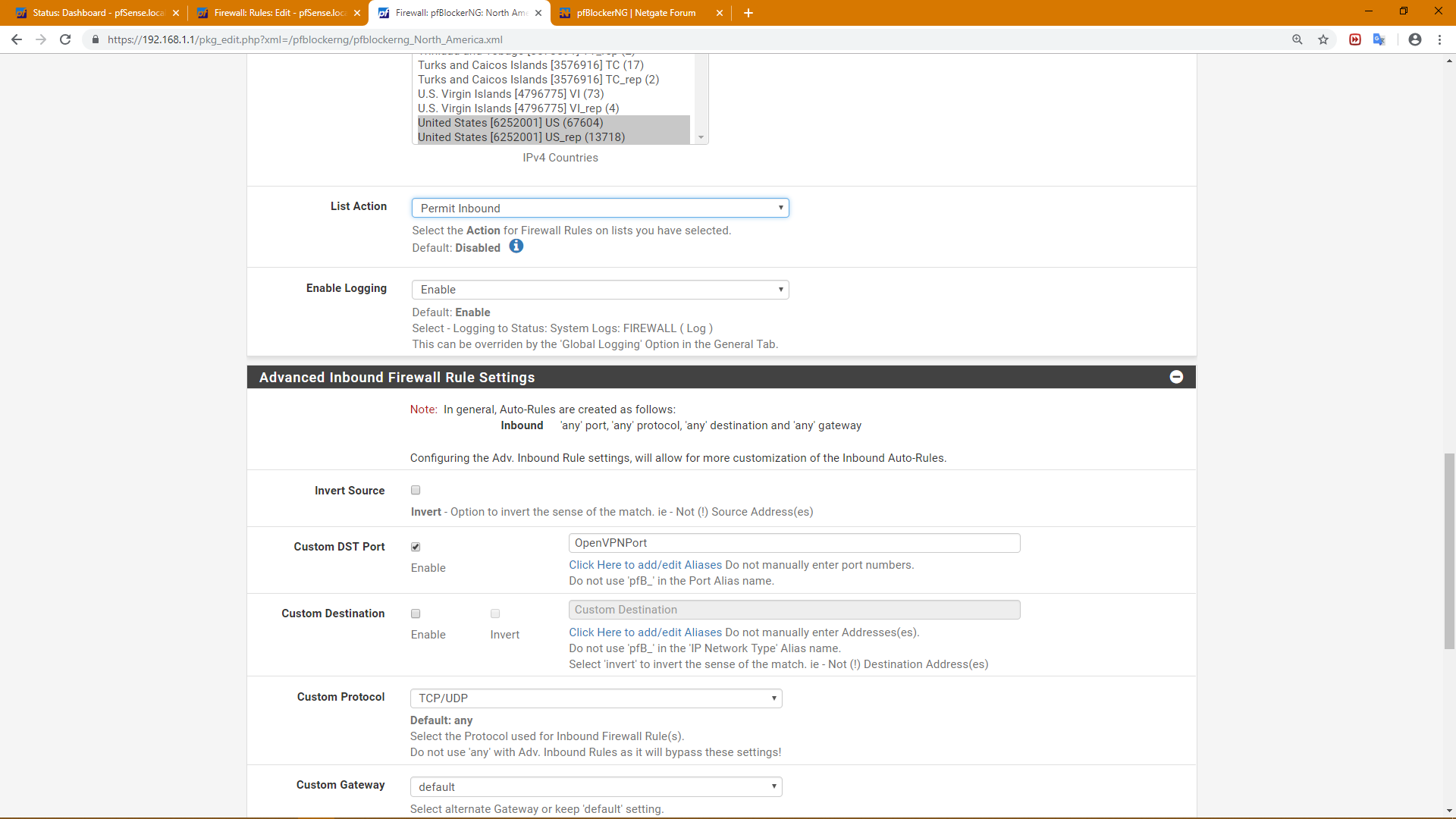Click the Google Translate extension icon

pos(1379,39)
